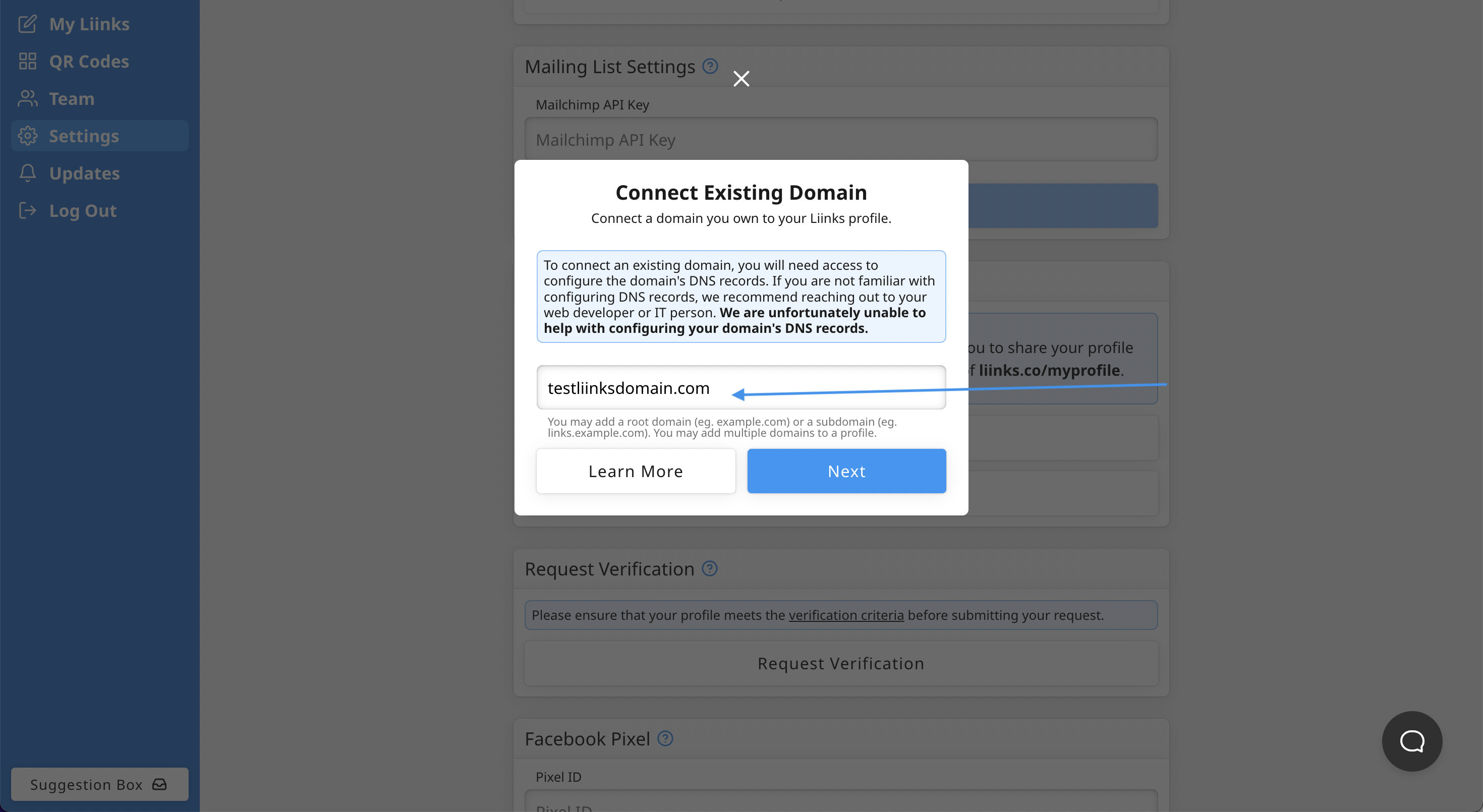
Task: Go to QR Codes page
Action: click(x=89, y=62)
